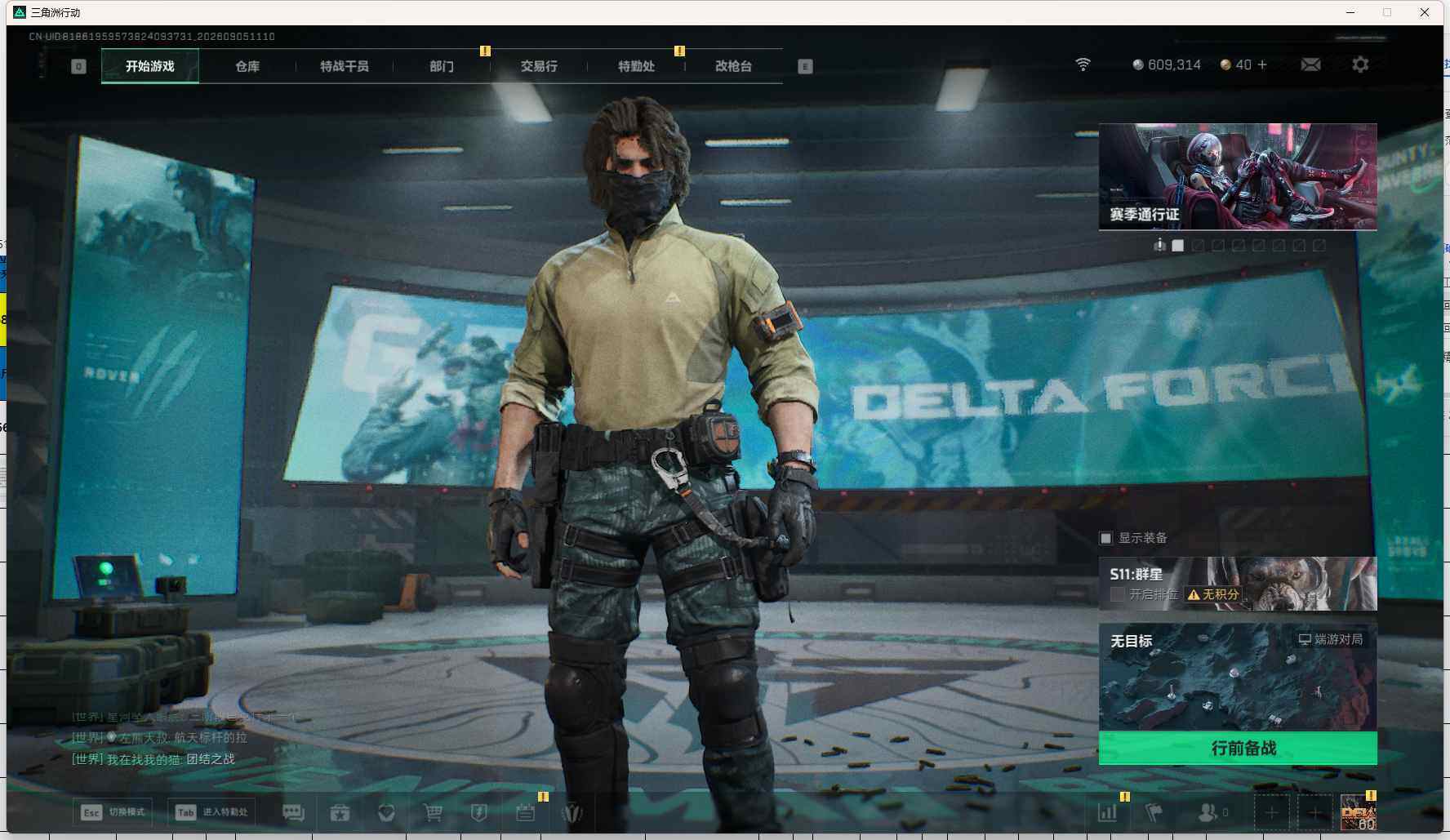Switch to the 特勤处 tab
The height and width of the screenshot is (840, 1450).
click(x=636, y=66)
